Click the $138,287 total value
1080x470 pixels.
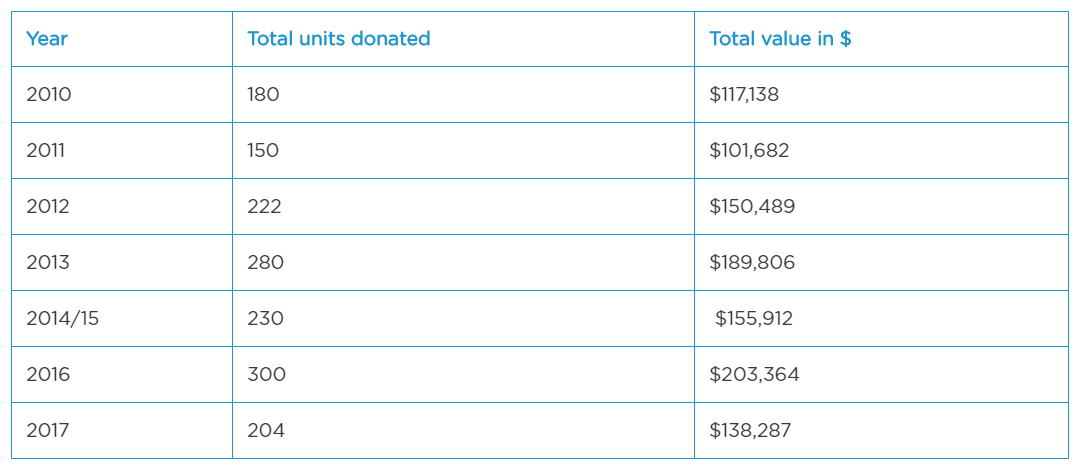[x=750, y=431]
